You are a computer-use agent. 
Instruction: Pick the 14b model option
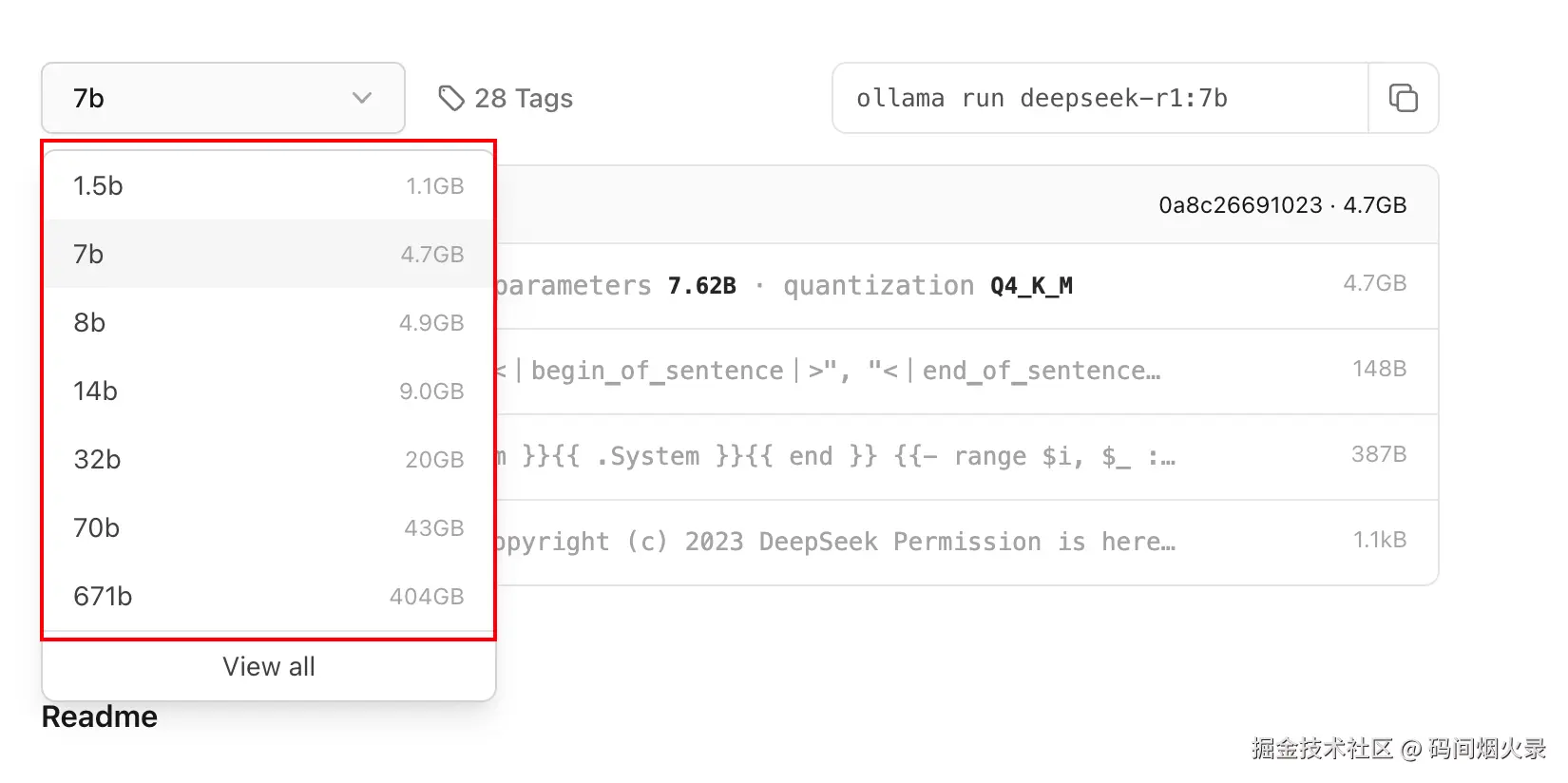pyautogui.click(x=269, y=391)
